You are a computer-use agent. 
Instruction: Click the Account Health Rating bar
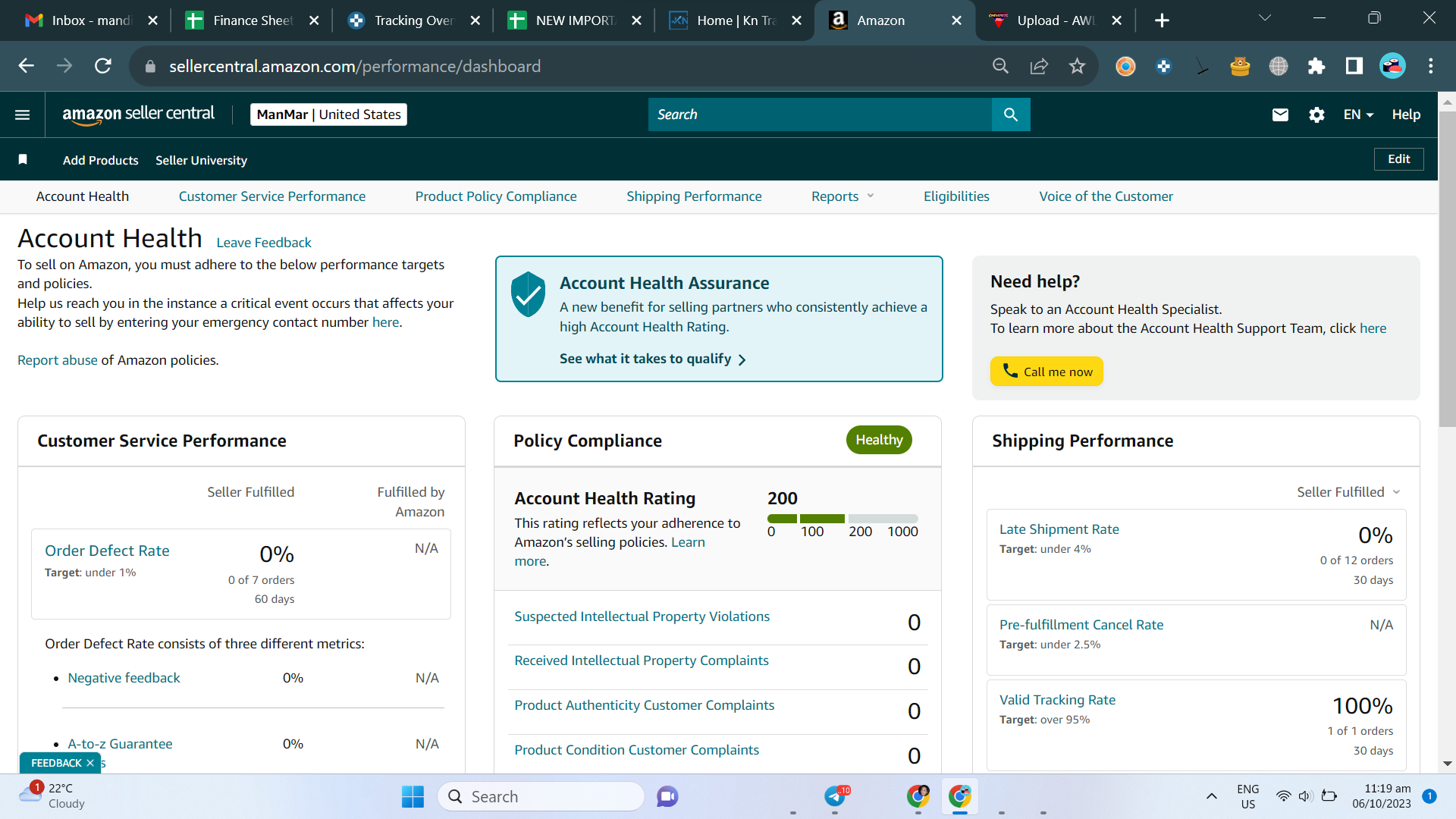[843, 519]
